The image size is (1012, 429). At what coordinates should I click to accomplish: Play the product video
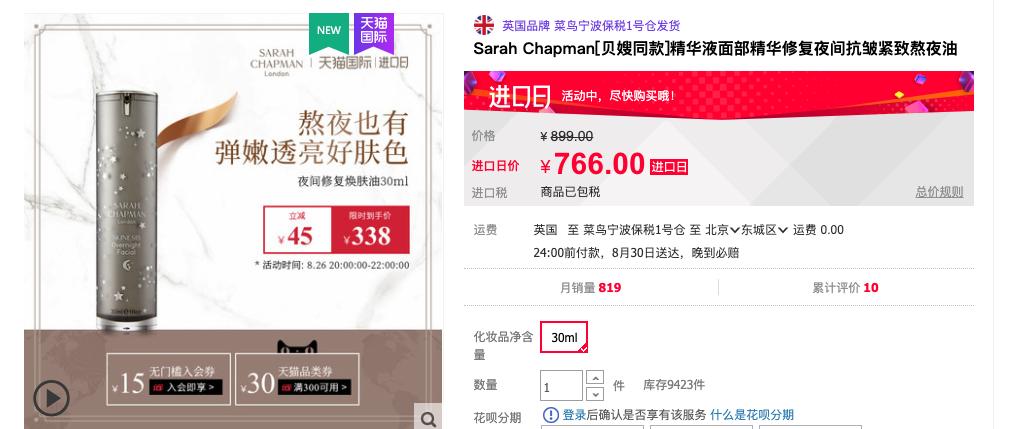[52, 397]
